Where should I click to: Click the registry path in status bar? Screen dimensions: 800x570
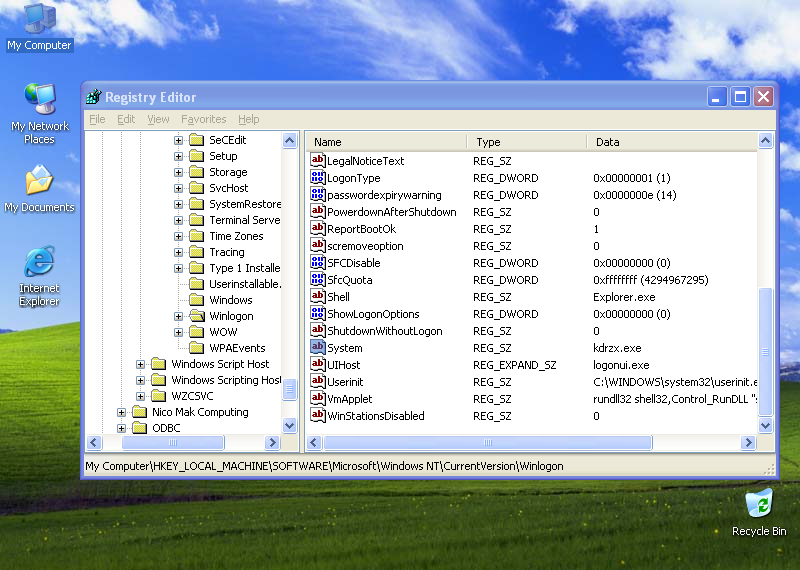324,466
